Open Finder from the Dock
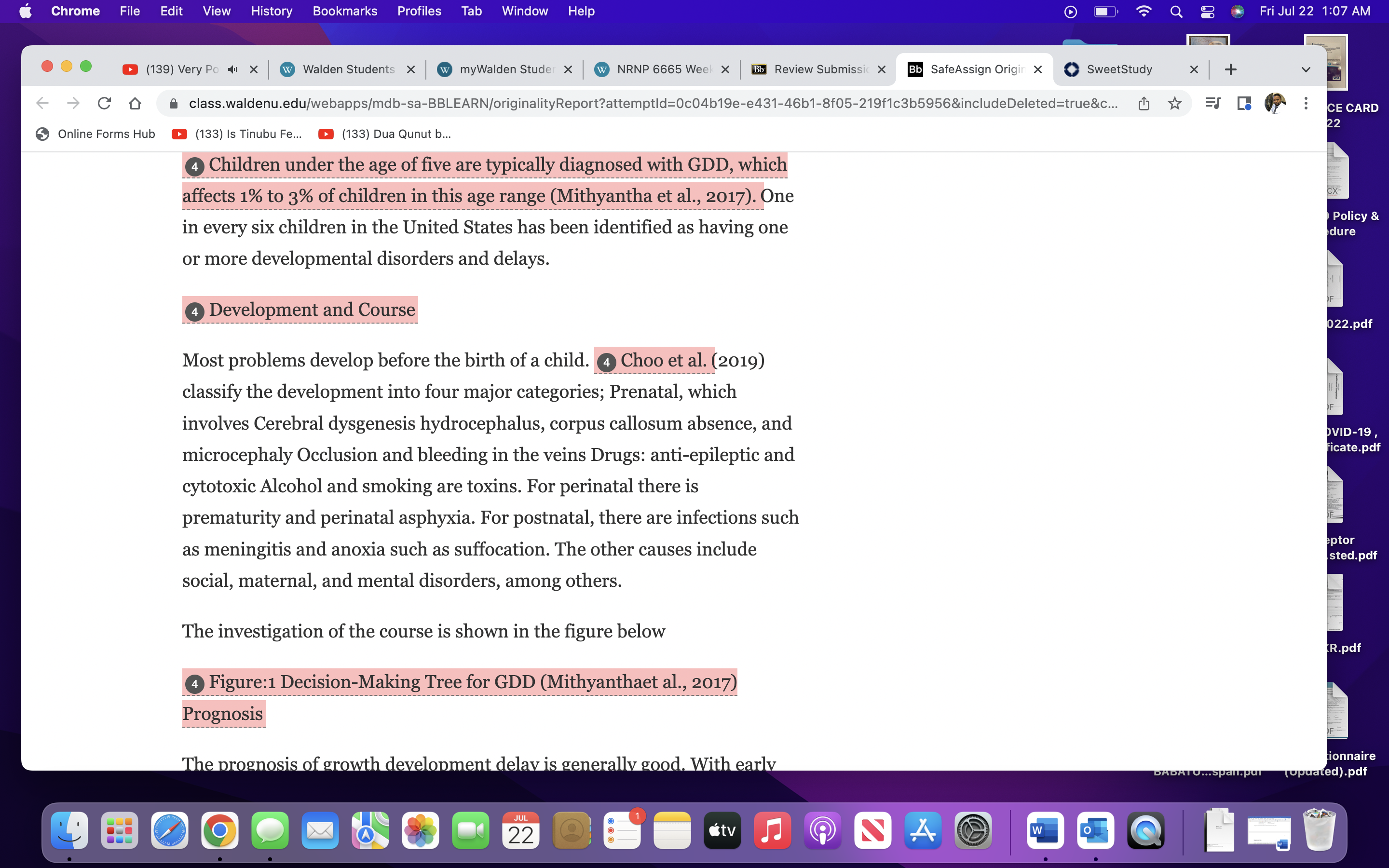The width and height of the screenshot is (1389, 868). pyautogui.click(x=69, y=830)
